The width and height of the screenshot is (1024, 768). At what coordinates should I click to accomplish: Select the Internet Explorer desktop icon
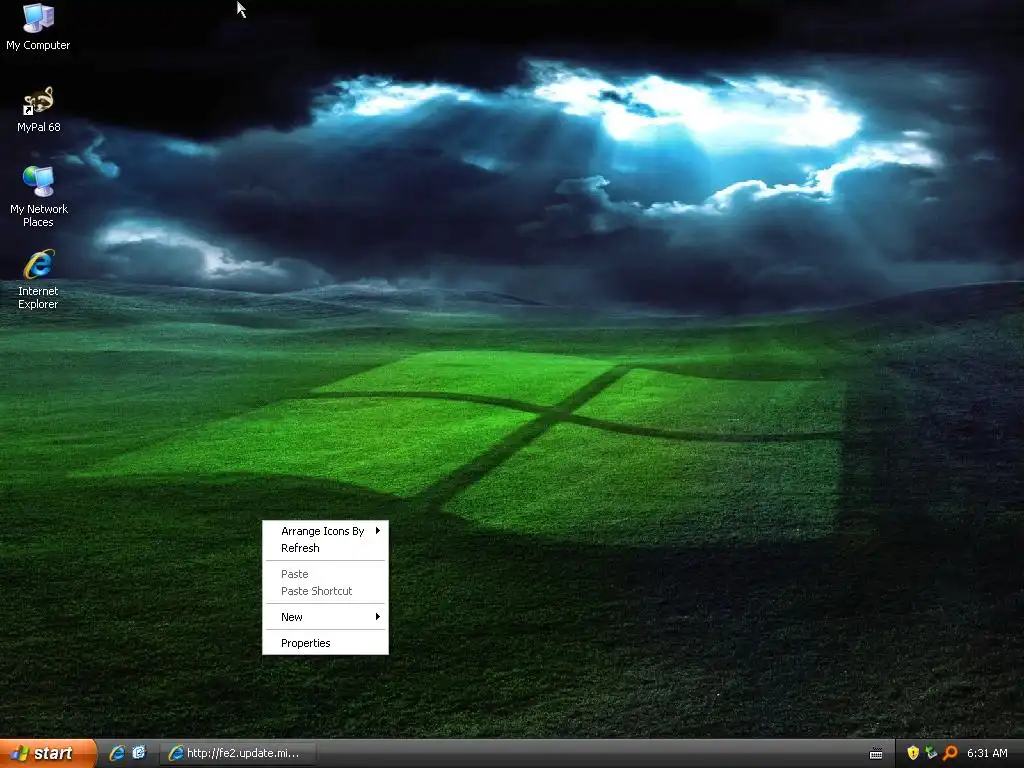click(x=38, y=279)
